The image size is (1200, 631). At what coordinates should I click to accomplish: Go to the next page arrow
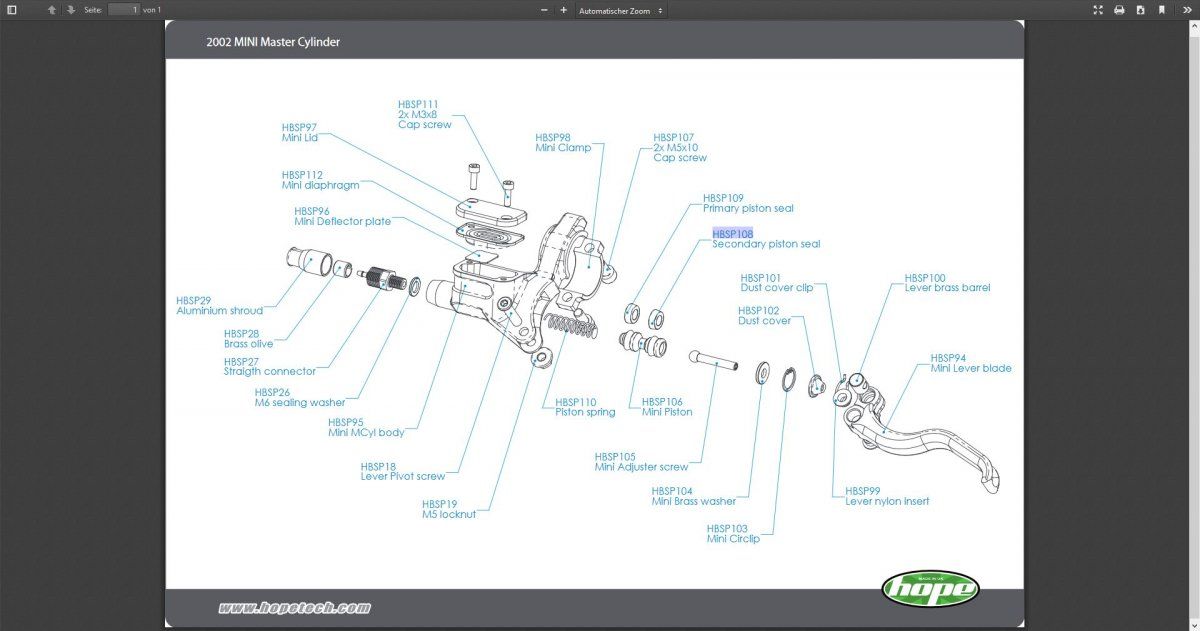click(71, 10)
